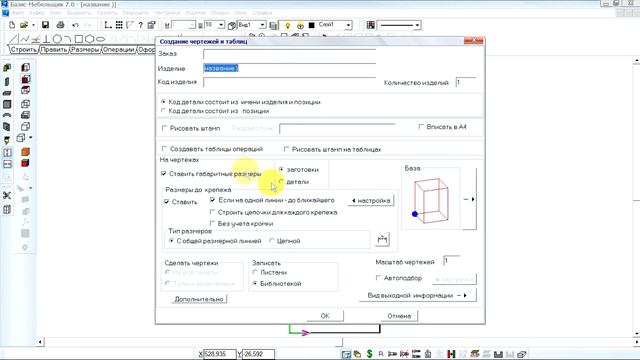Click the question mark help icon

140,25
